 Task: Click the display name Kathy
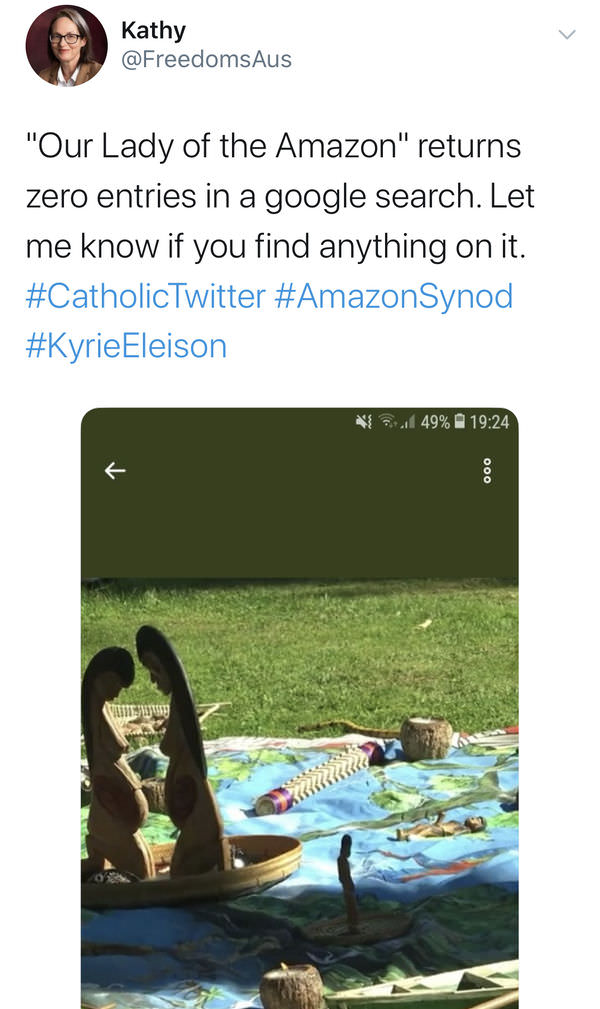coord(153,30)
